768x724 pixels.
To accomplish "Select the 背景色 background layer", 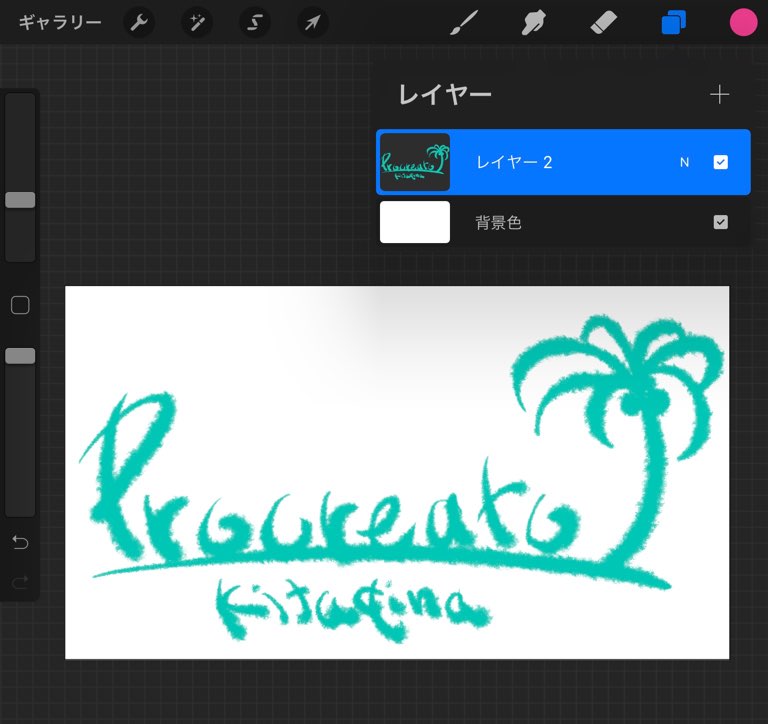I will click(563, 222).
